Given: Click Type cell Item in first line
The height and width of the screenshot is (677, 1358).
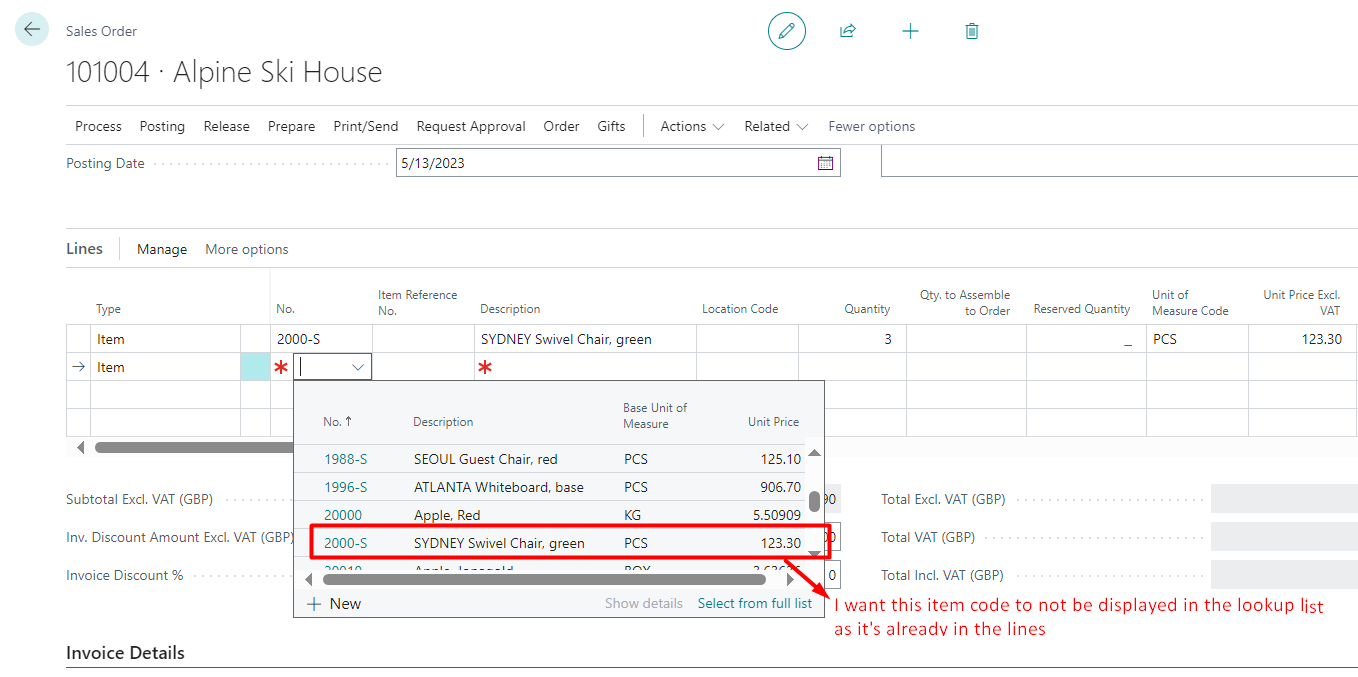Looking at the screenshot, I should (165, 339).
